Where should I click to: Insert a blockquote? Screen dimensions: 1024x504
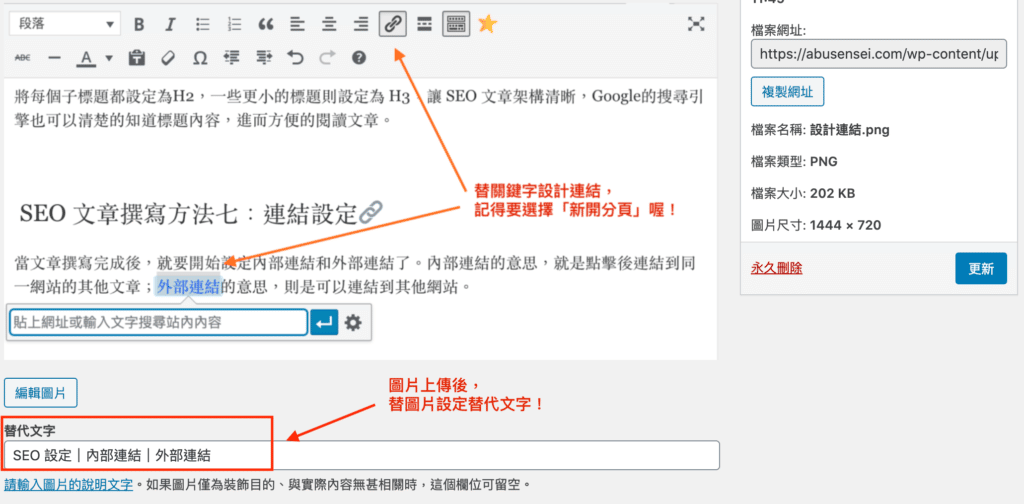click(x=265, y=24)
